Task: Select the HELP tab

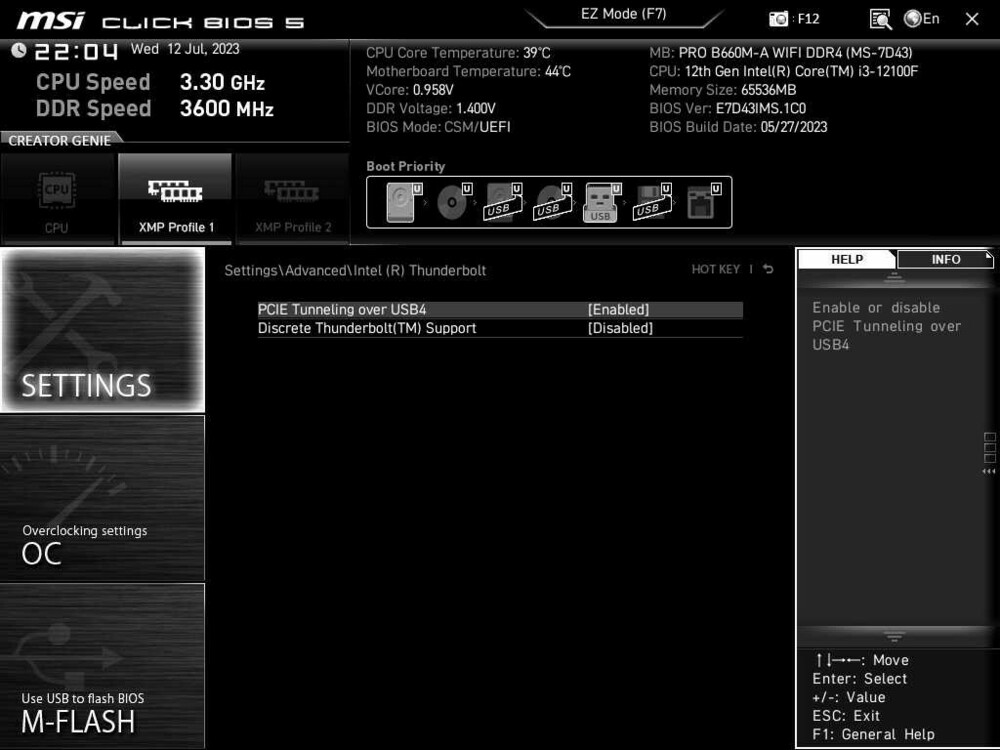Action: pyautogui.click(x=846, y=259)
